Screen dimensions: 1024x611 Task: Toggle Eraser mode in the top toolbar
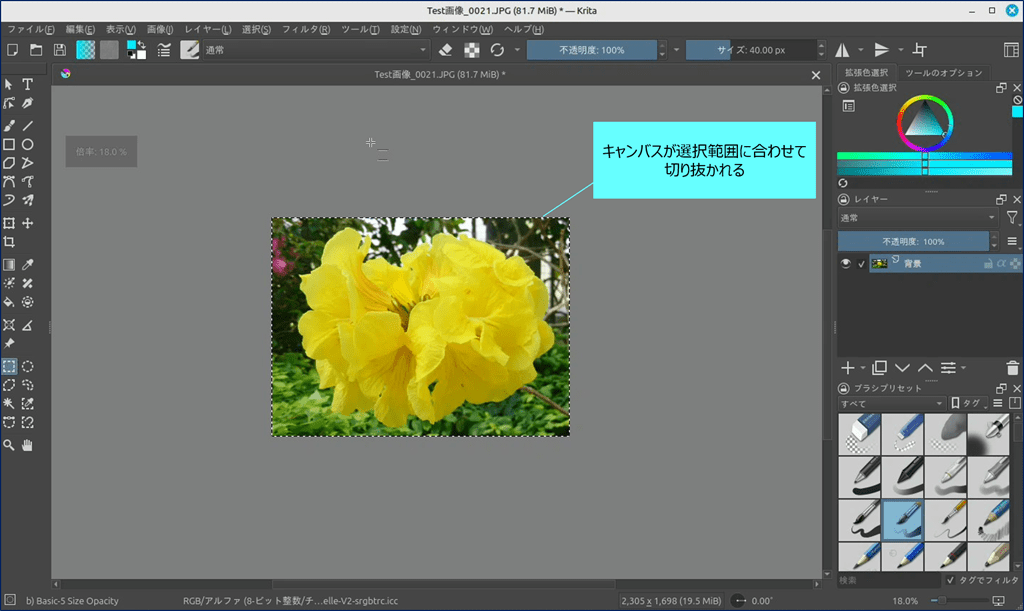pos(446,50)
